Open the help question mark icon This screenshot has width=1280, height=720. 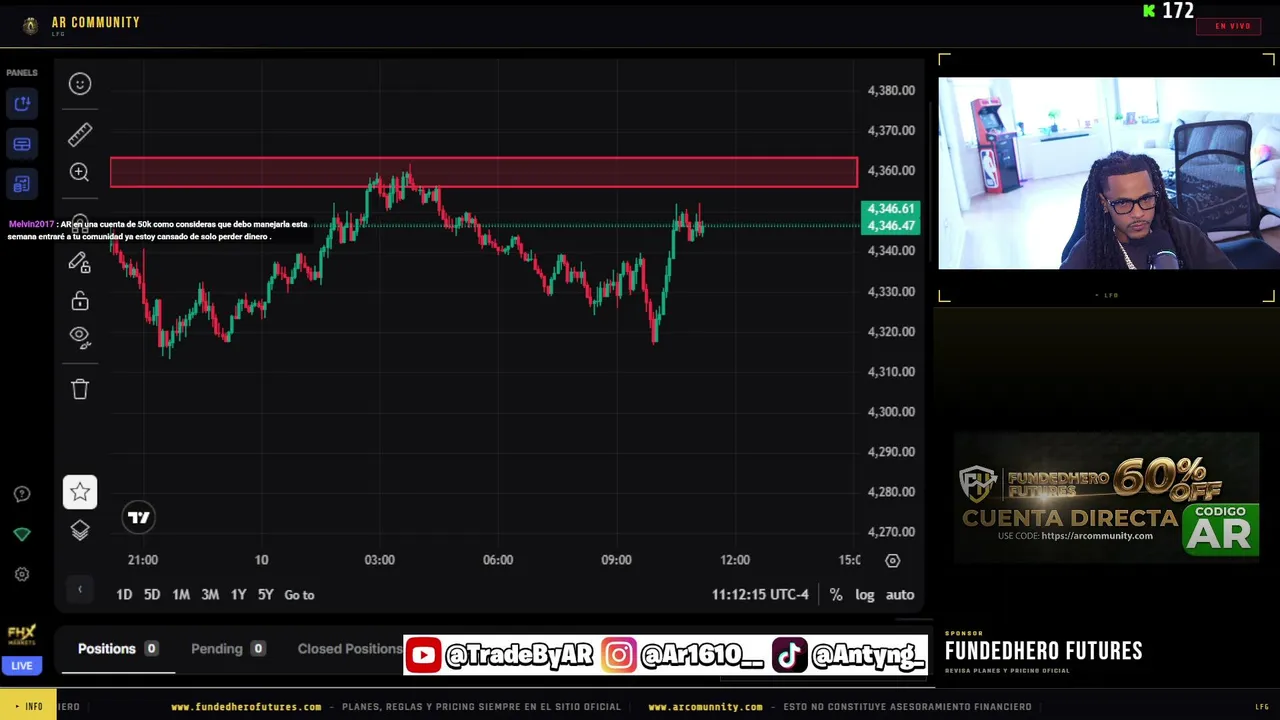(x=22, y=494)
